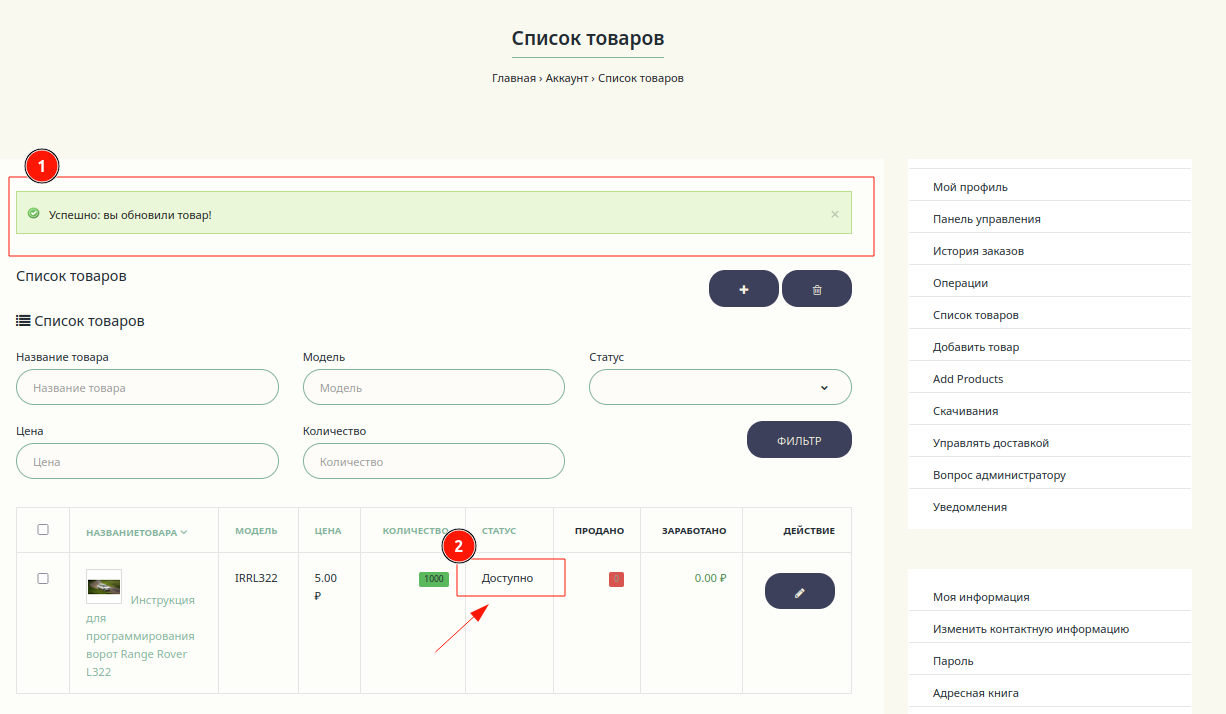Open the Range Rover product thumbnail

point(104,587)
